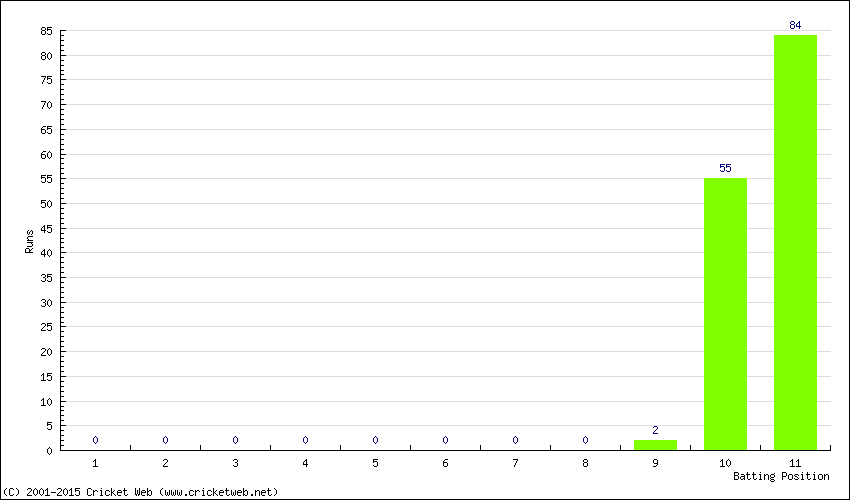The image size is (850, 500).
Task: Select x-axis tick label 3
Action: click(x=235, y=463)
